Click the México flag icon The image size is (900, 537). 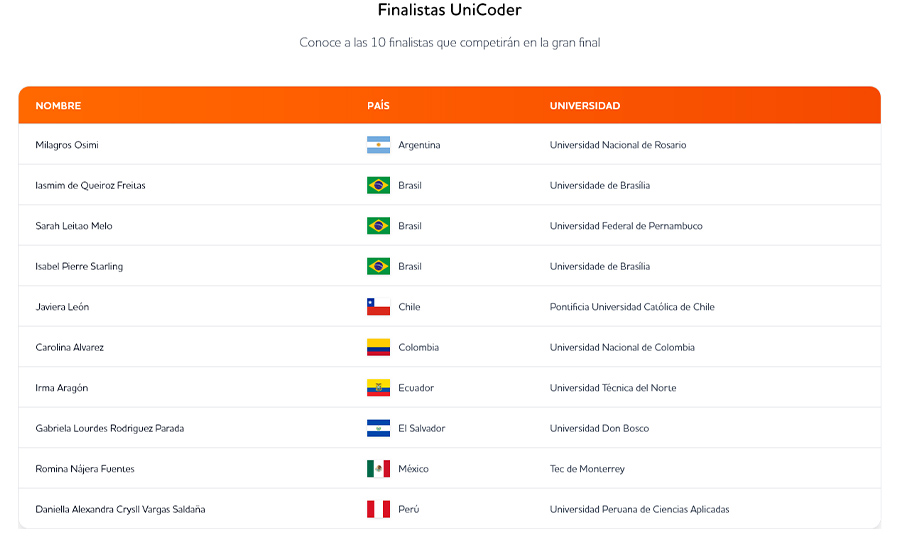pyautogui.click(x=378, y=469)
